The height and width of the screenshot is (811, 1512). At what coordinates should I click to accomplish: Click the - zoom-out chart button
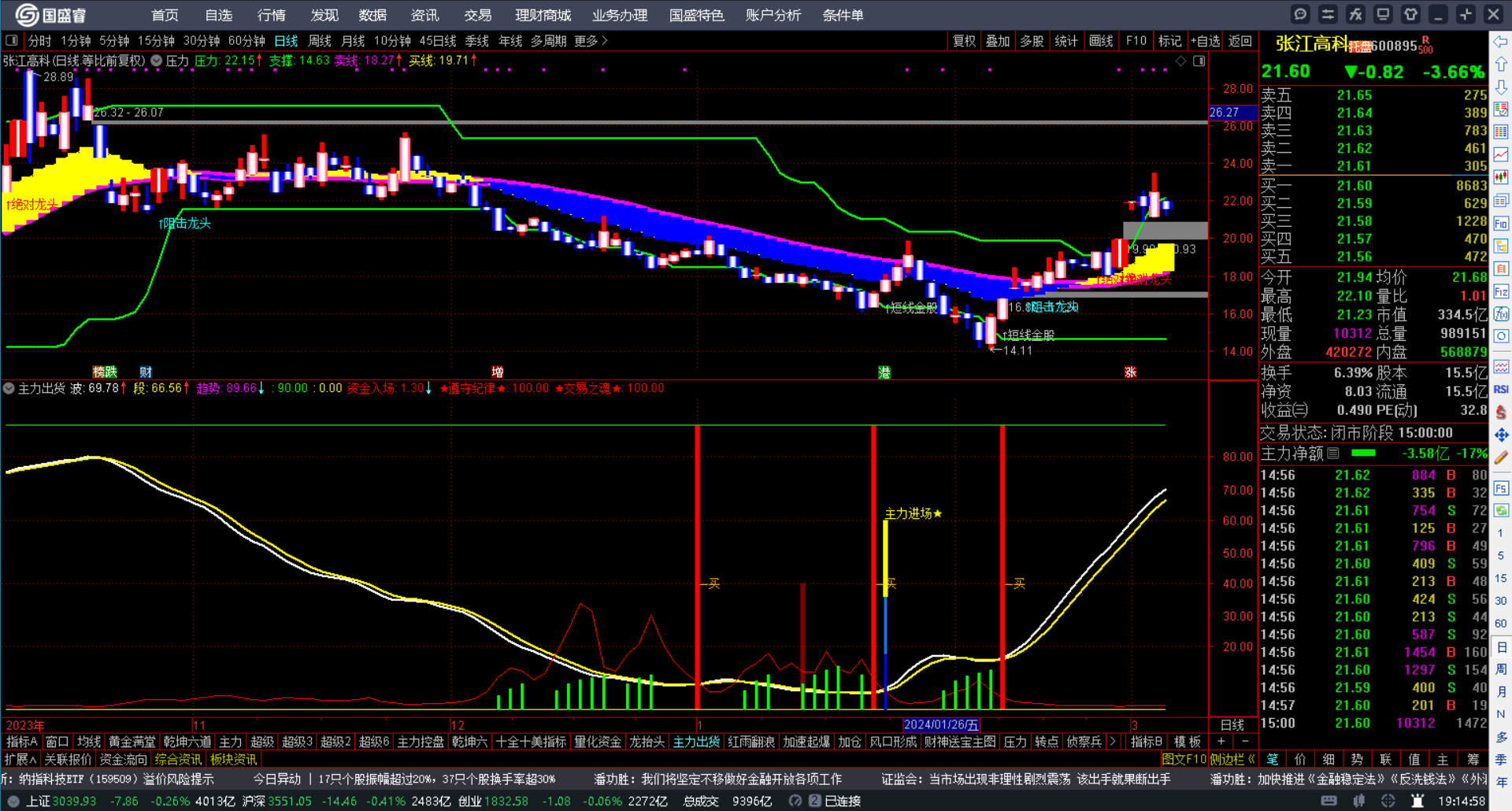pyautogui.click(x=1245, y=742)
